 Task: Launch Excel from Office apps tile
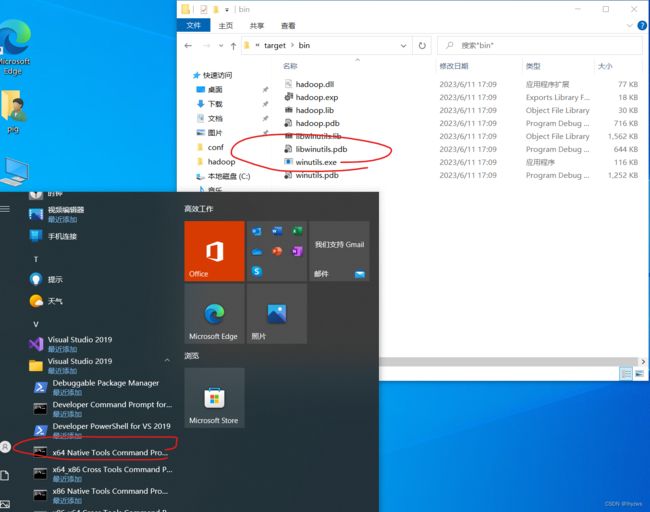297,231
